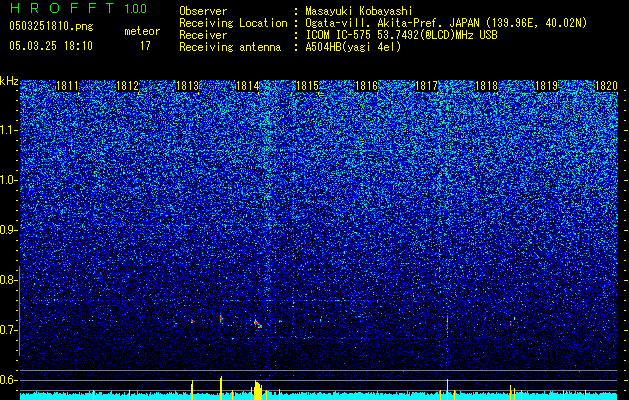Click the HROFFT 1.0.0 title text

(78, 8)
